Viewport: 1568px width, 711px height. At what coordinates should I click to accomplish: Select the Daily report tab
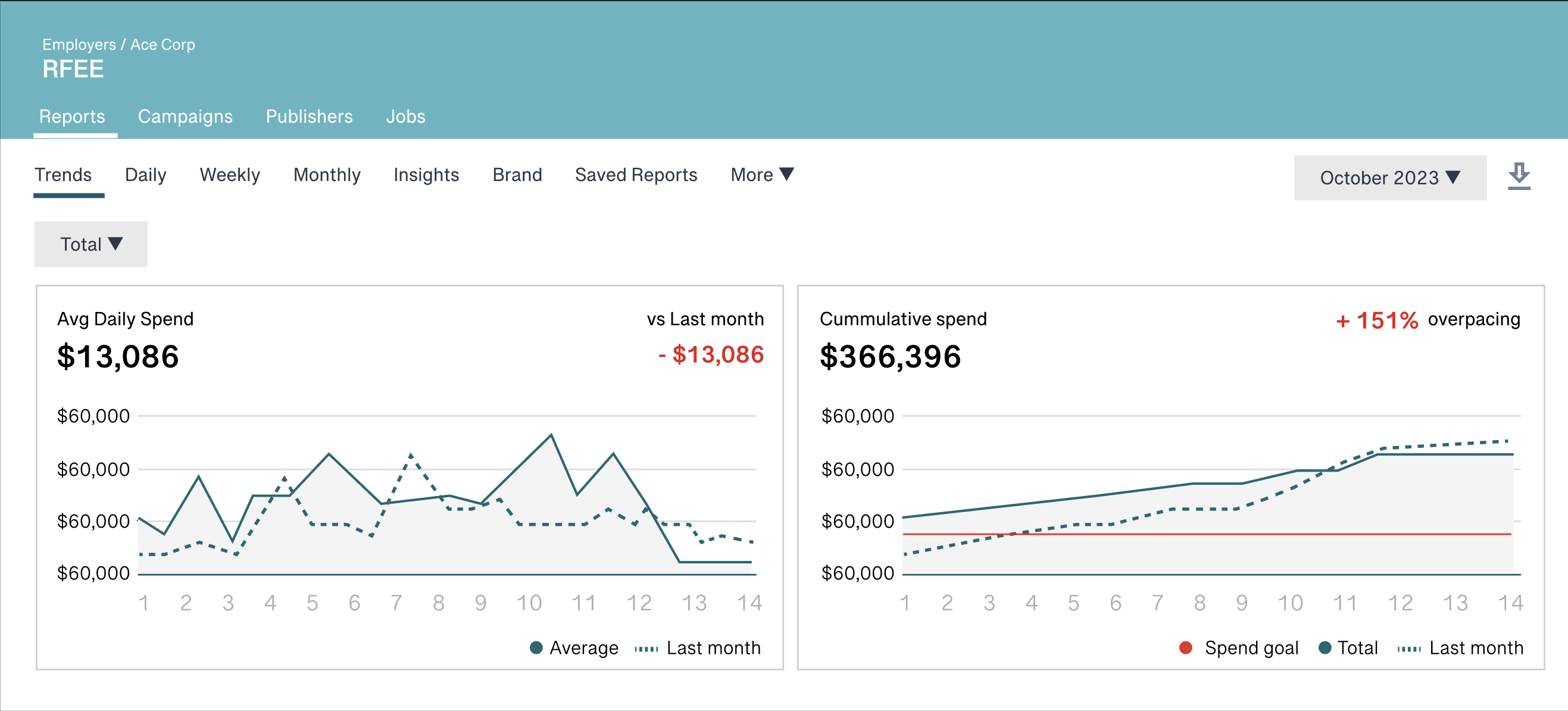pyautogui.click(x=145, y=174)
